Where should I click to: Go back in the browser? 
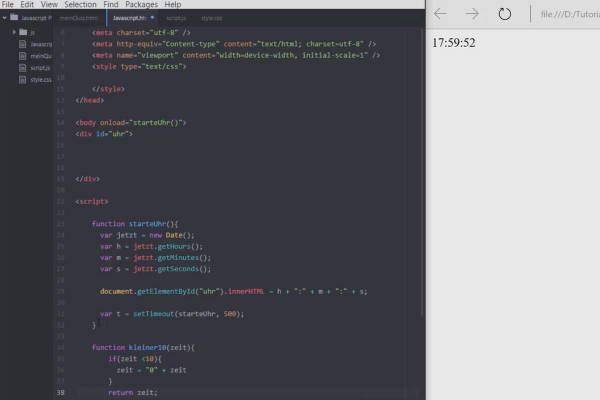(x=440, y=14)
